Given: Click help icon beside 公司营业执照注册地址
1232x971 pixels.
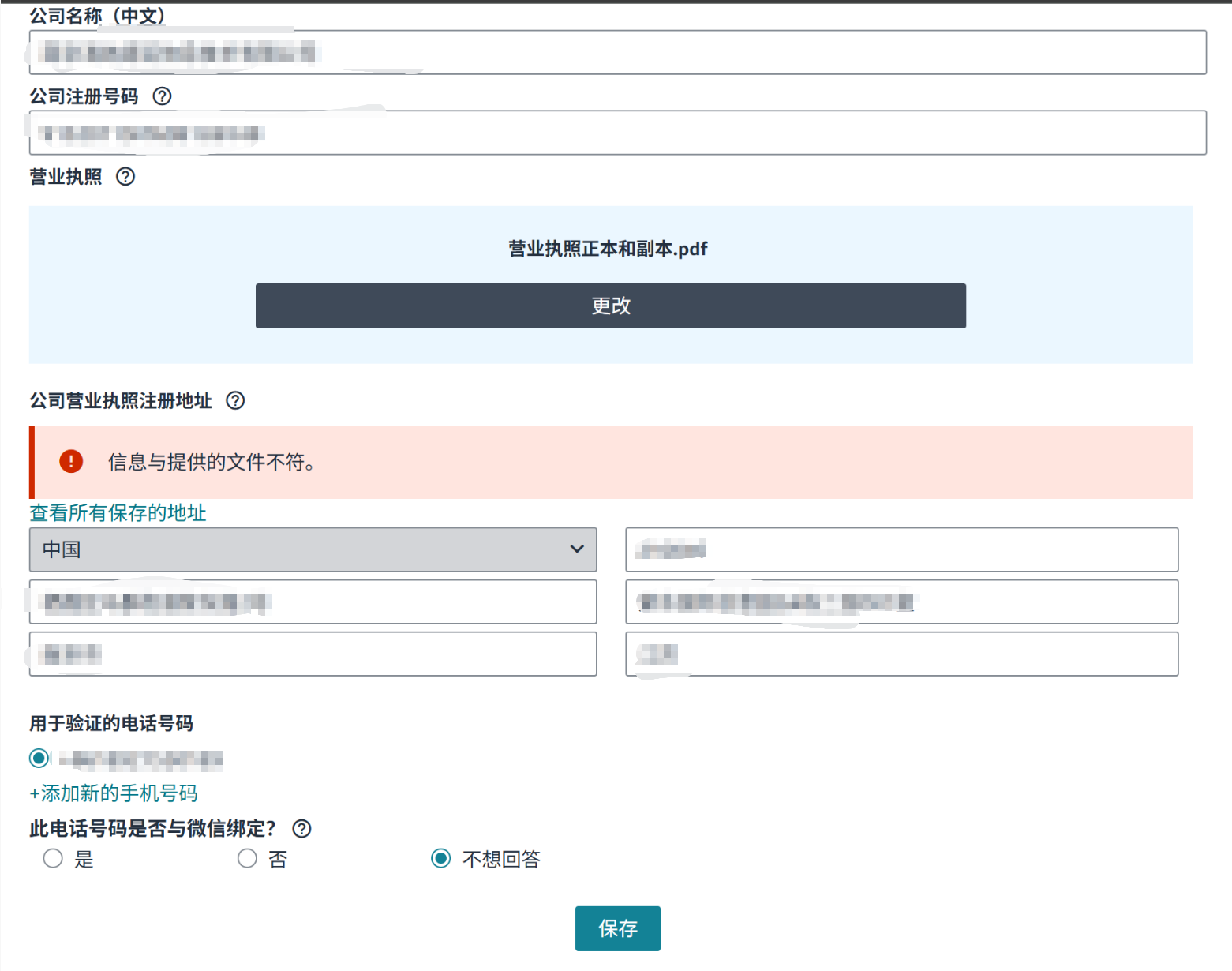Looking at the screenshot, I should [235, 401].
